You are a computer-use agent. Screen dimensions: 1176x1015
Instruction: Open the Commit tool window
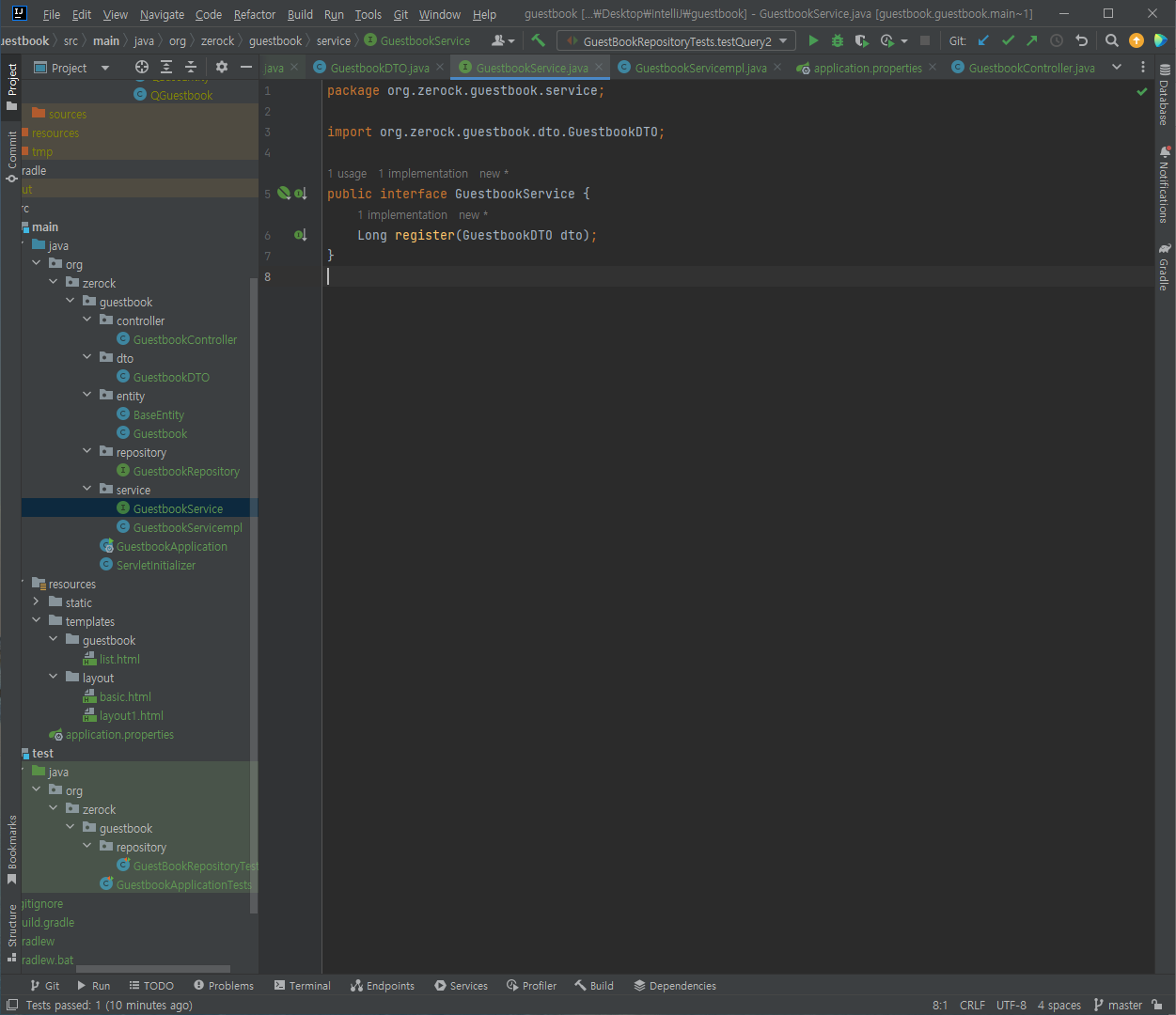11,156
